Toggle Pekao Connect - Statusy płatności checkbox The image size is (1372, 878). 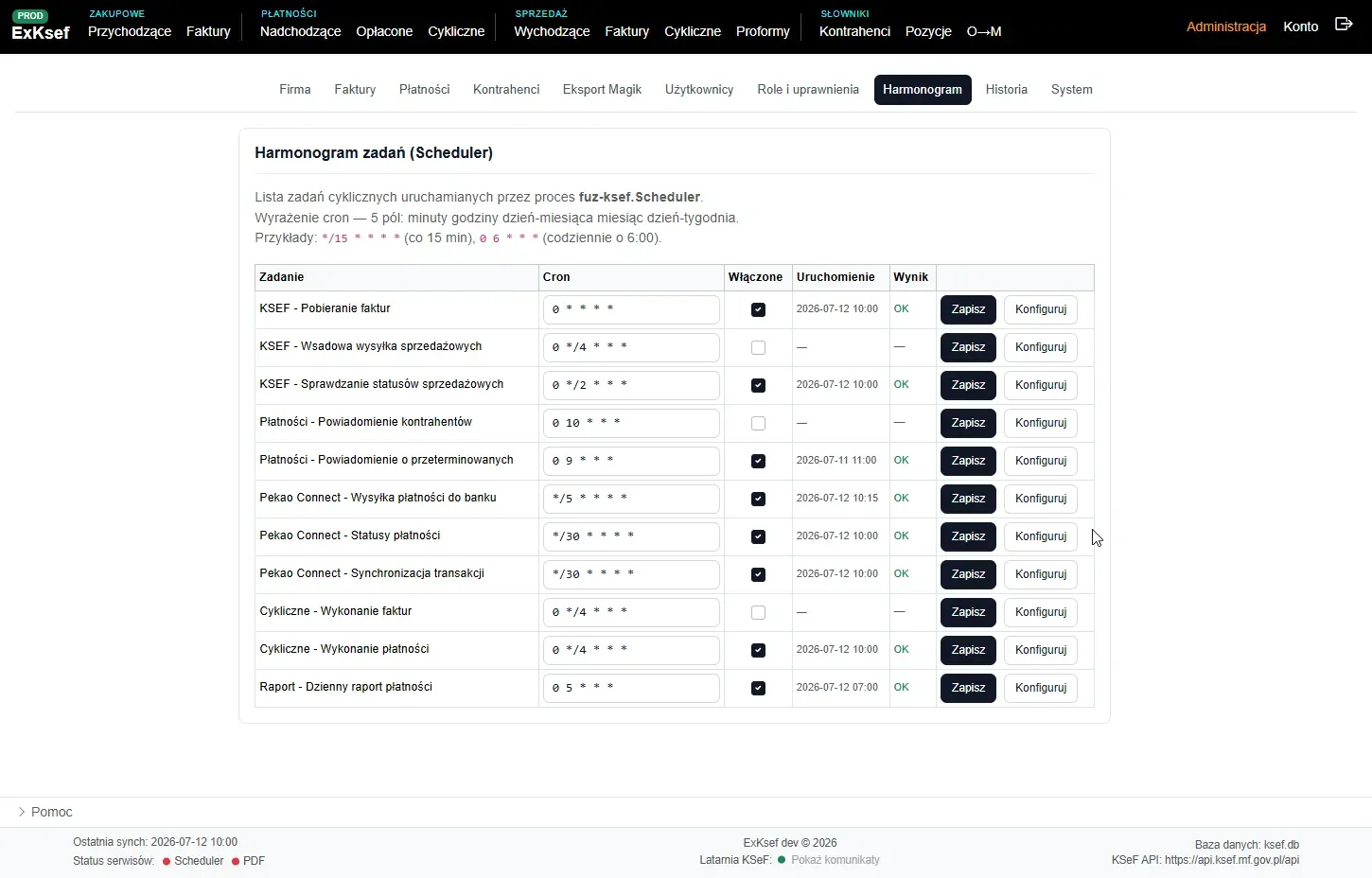pyautogui.click(x=758, y=536)
